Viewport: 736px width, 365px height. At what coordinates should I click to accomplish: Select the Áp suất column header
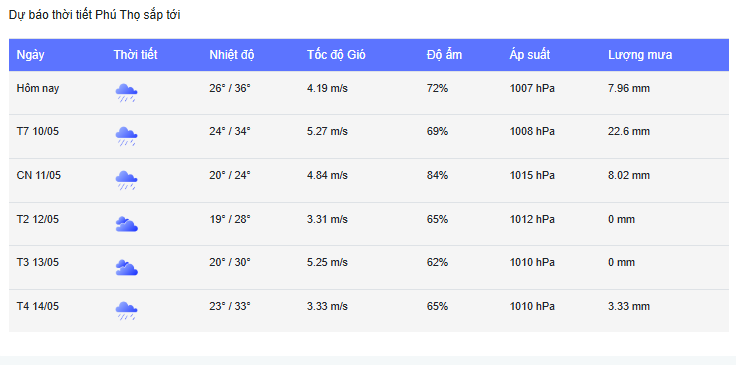(x=530, y=55)
